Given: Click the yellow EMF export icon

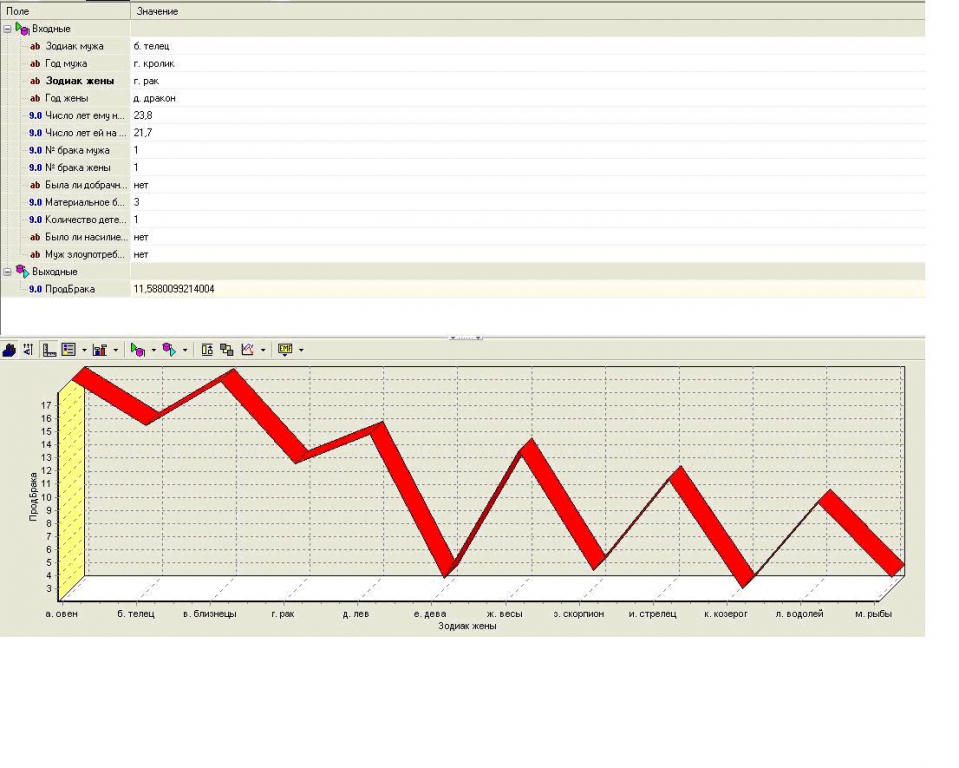Looking at the screenshot, I should click(285, 350).
